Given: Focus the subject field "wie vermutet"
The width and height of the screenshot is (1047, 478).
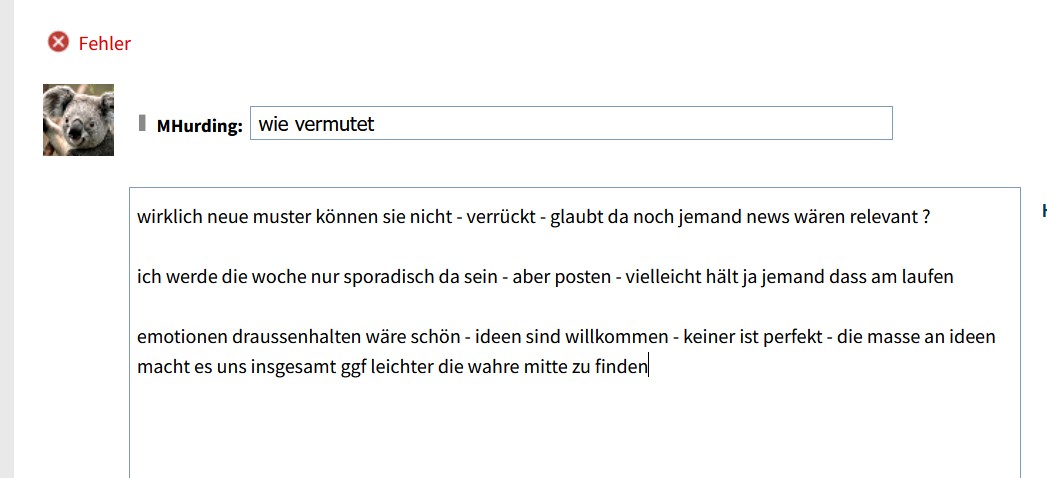Looking at the screenshot, I should point(570,124).
